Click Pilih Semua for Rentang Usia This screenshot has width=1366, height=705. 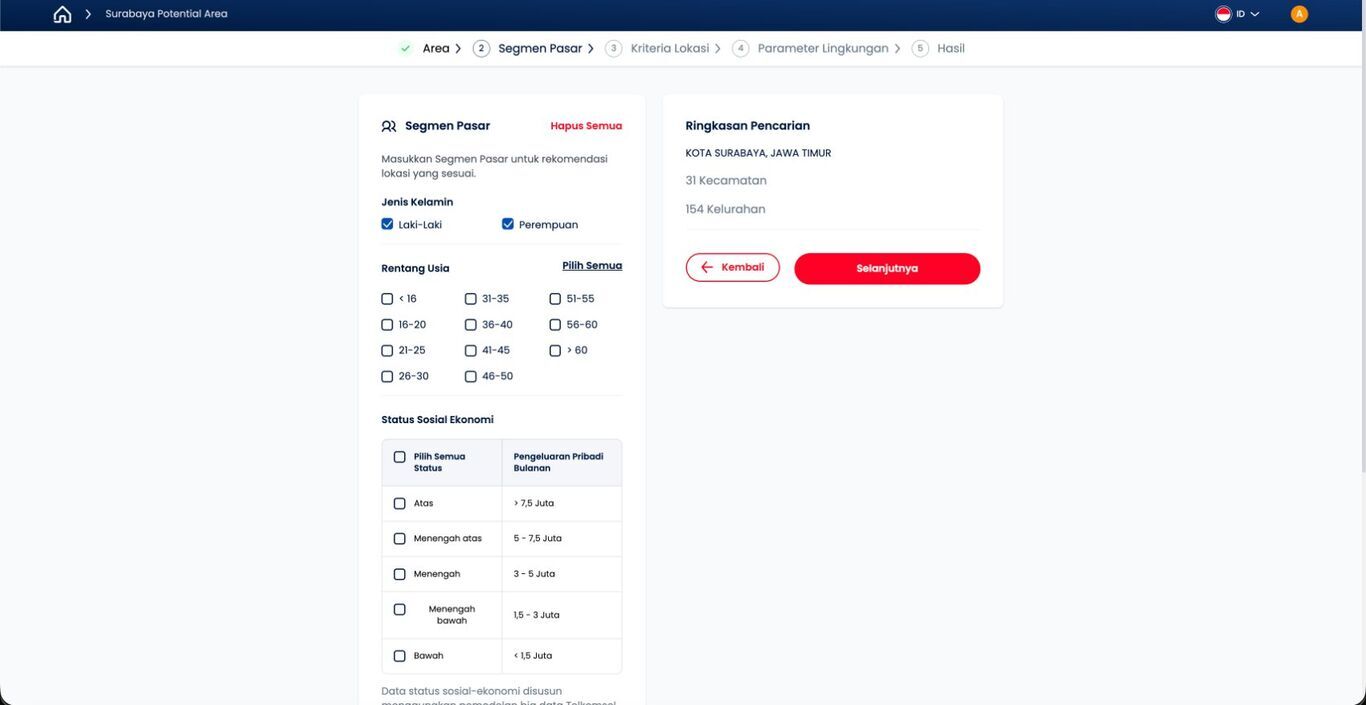click(x=592, y=266)
